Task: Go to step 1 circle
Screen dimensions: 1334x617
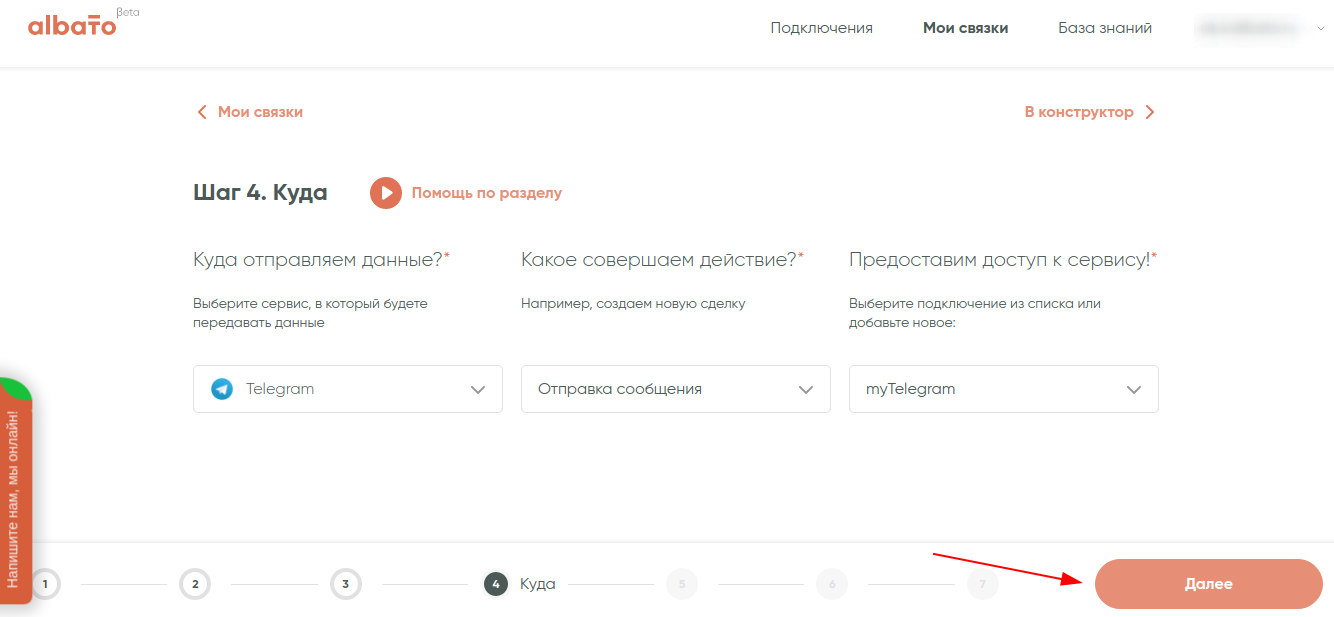Action: 45,584
